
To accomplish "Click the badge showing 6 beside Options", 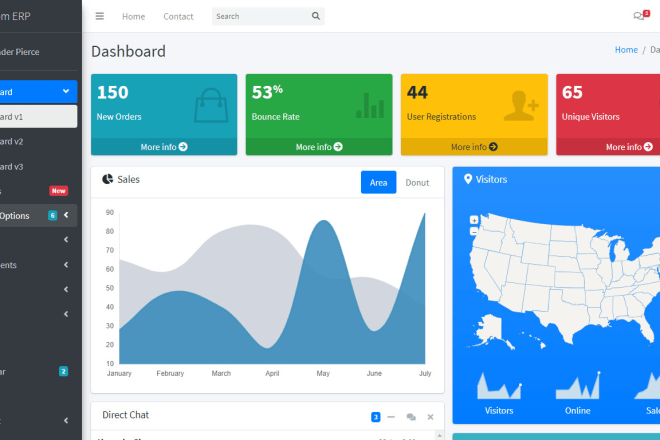I will coord(52,216).
